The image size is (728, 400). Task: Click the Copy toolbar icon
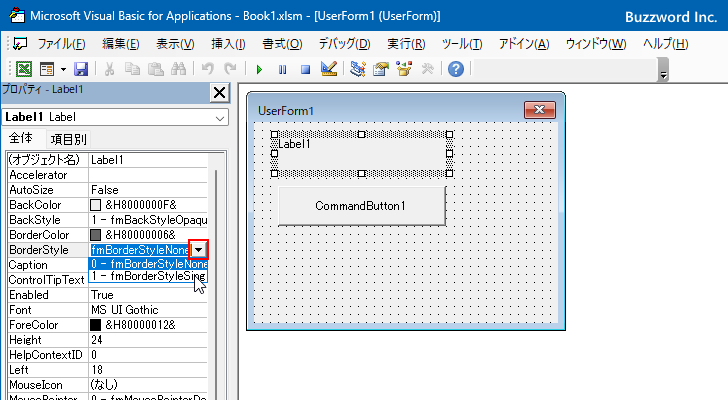tap(132, 69)
